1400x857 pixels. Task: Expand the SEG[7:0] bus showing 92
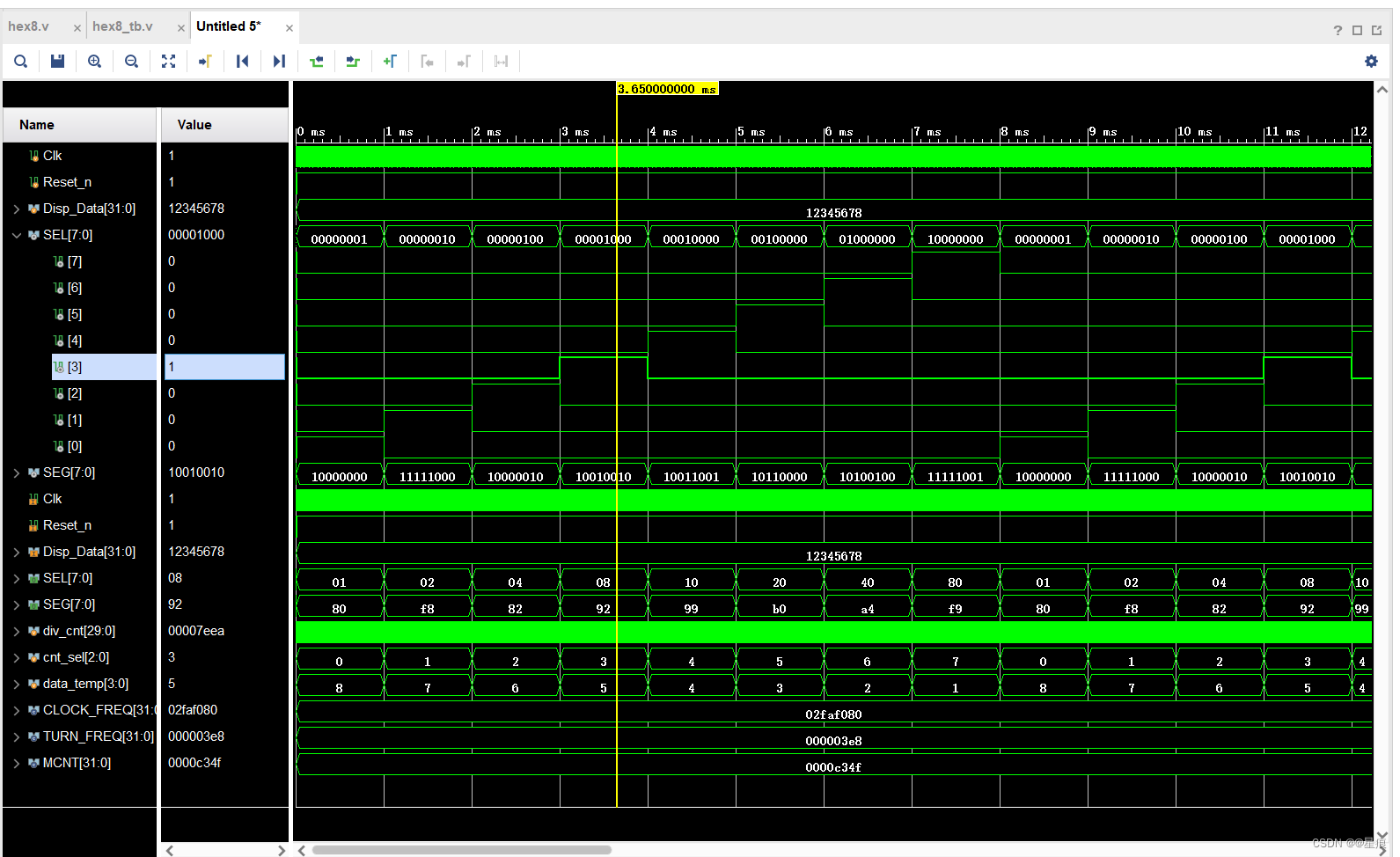click(x=17, y=604)
